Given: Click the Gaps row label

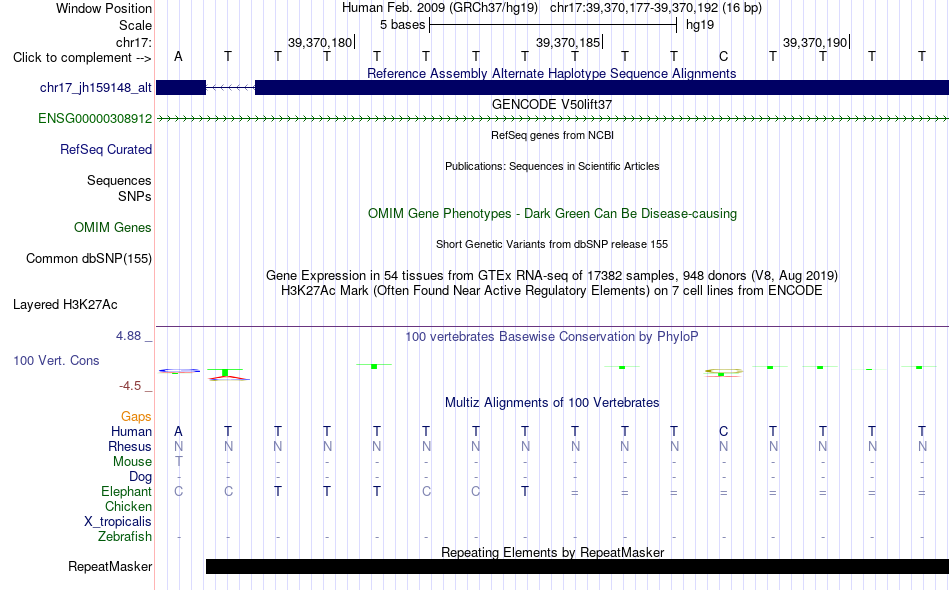Looking at the screenshot, I should [x=136, y=417].
